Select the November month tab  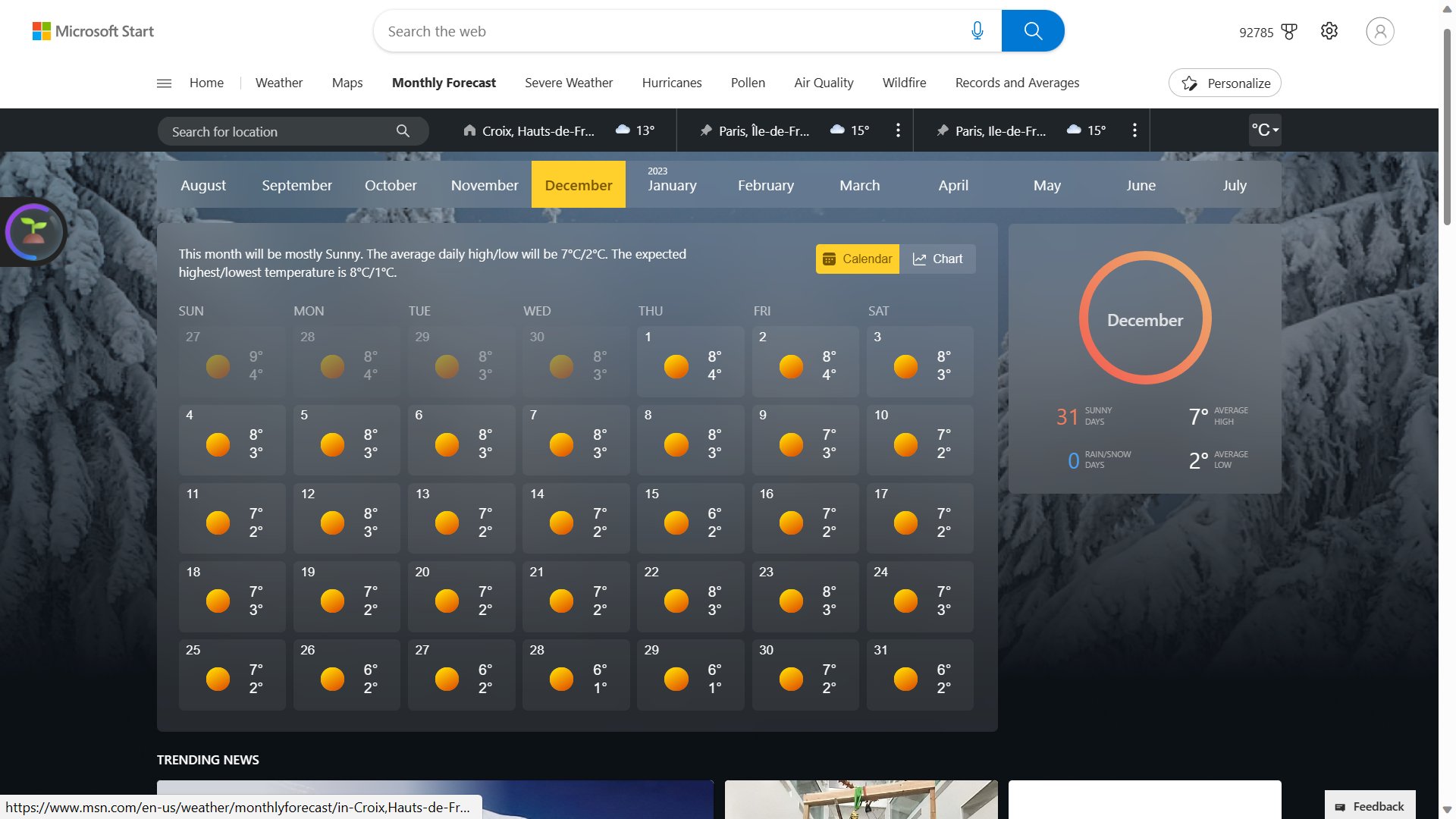[485, 184]
